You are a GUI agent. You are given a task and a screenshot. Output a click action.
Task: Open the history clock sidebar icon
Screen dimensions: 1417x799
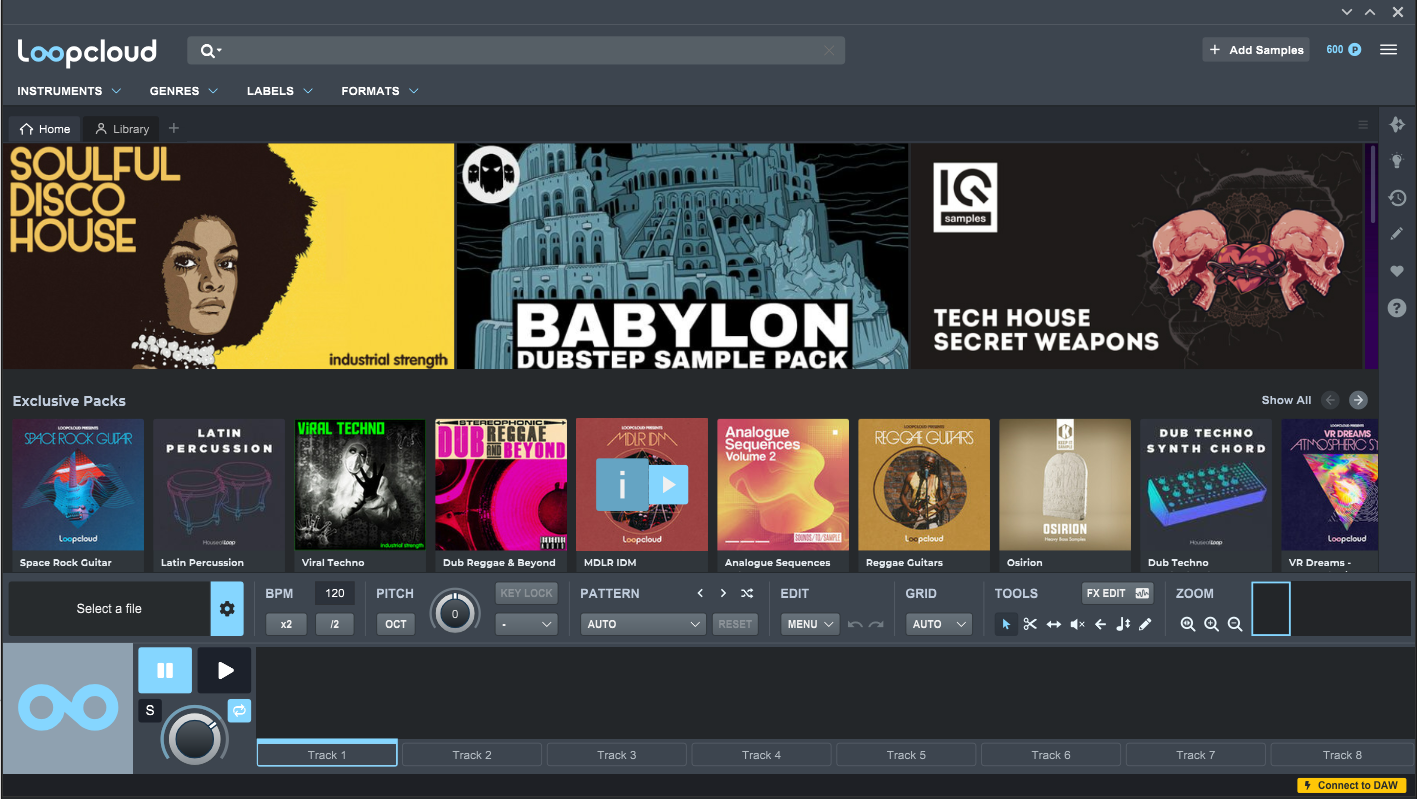pos(1398,198)
